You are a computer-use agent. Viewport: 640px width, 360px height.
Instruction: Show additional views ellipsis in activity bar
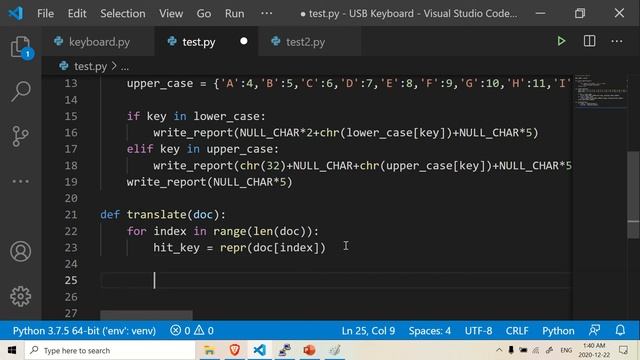point(20,181)
